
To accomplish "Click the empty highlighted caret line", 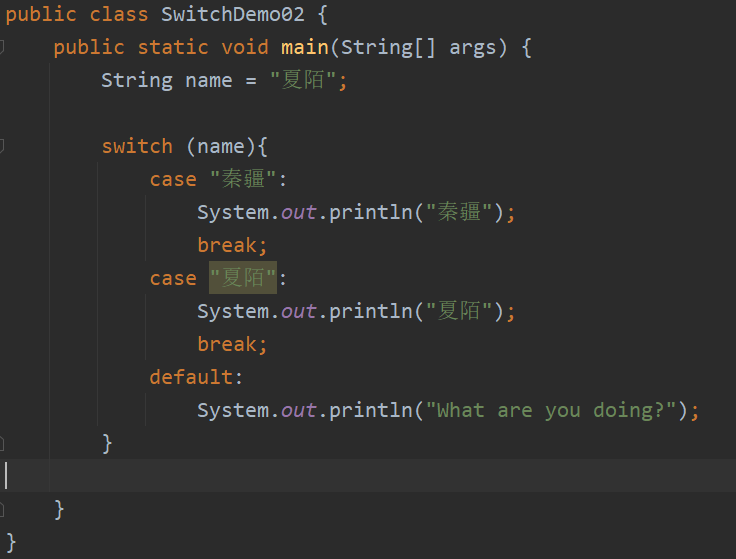I will (368, 475).
